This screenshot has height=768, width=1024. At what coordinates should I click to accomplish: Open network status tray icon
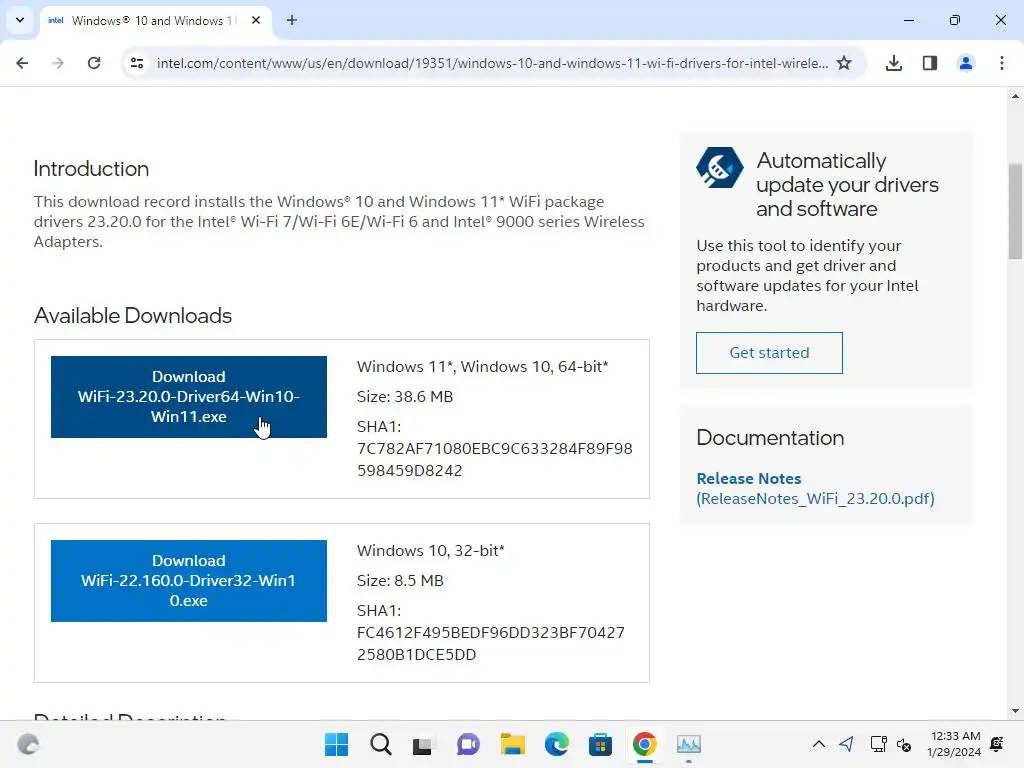pyautogui.click(x=878, y=744)
